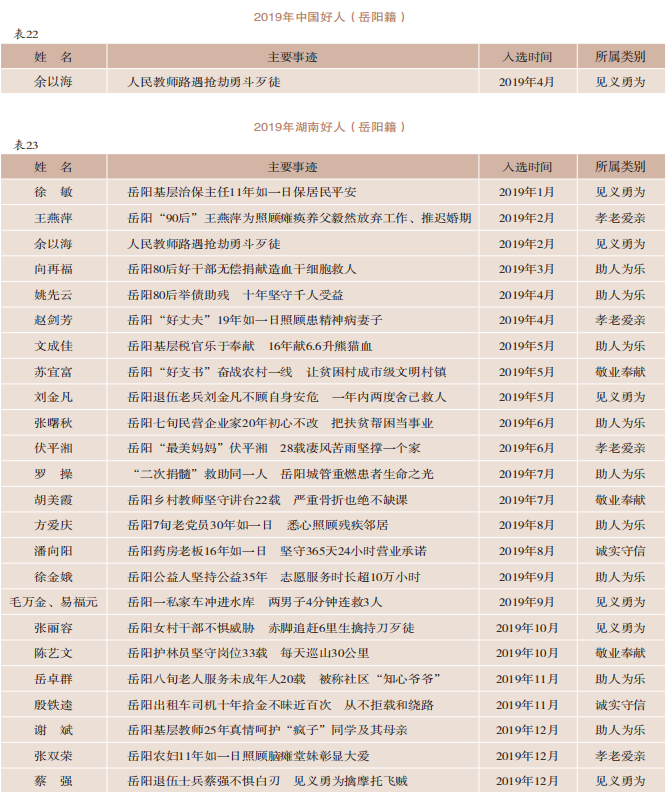Select the name cell 王燕萍

tap(53, 218)
